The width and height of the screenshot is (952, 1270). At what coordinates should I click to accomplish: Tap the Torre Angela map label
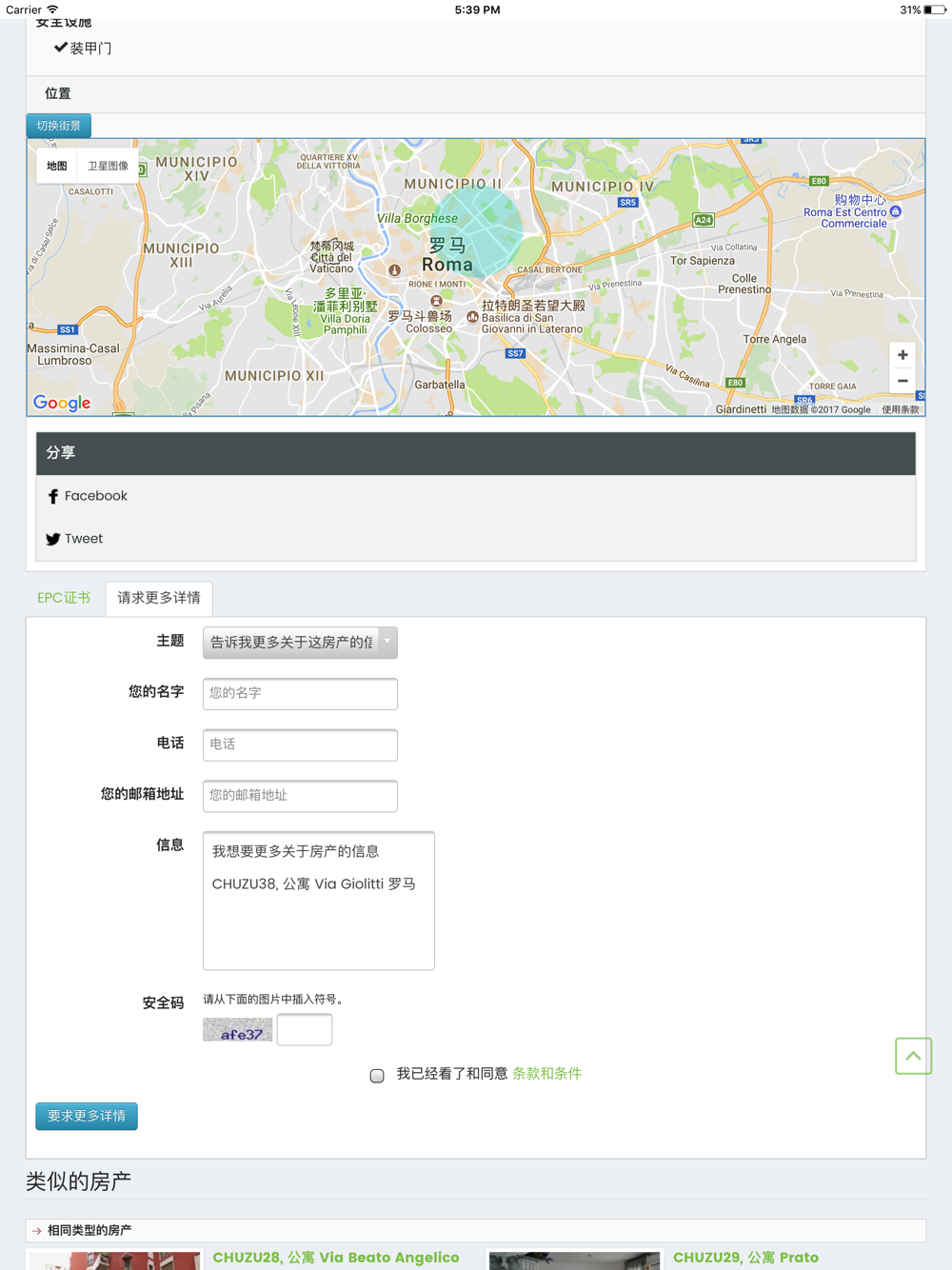point(775,339)
